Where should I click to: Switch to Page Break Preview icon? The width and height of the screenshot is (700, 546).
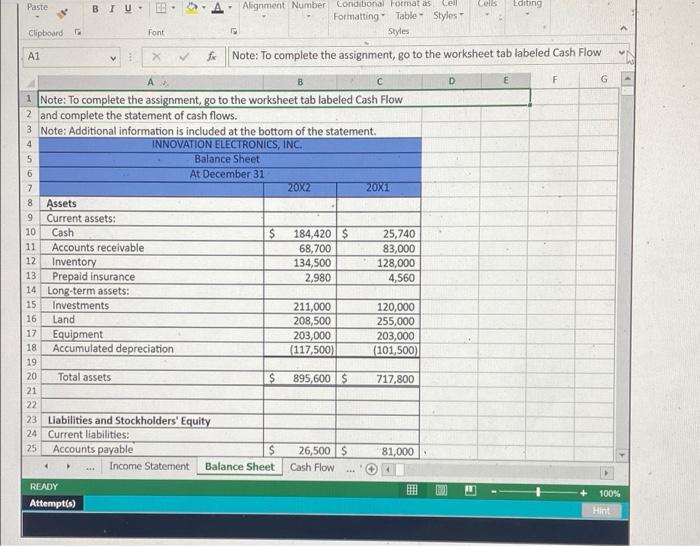click(470, 490)
